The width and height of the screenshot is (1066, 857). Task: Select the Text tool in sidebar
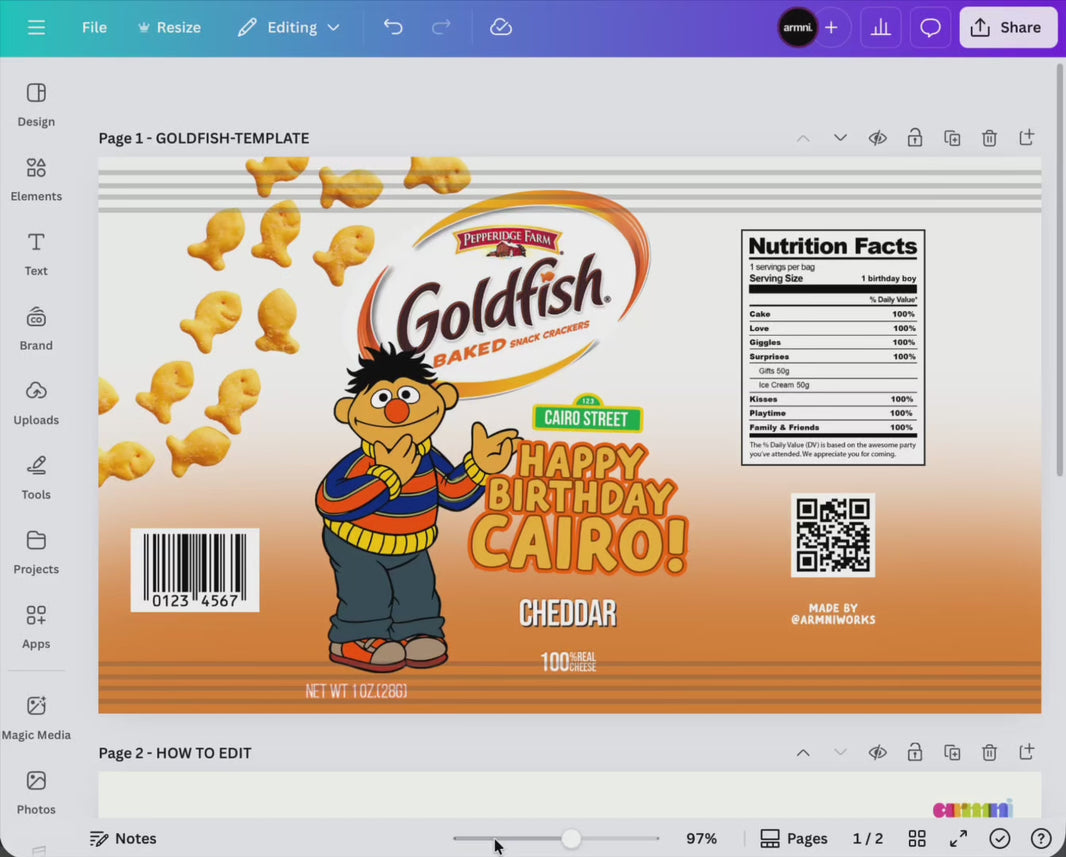[x=36, y=253]
